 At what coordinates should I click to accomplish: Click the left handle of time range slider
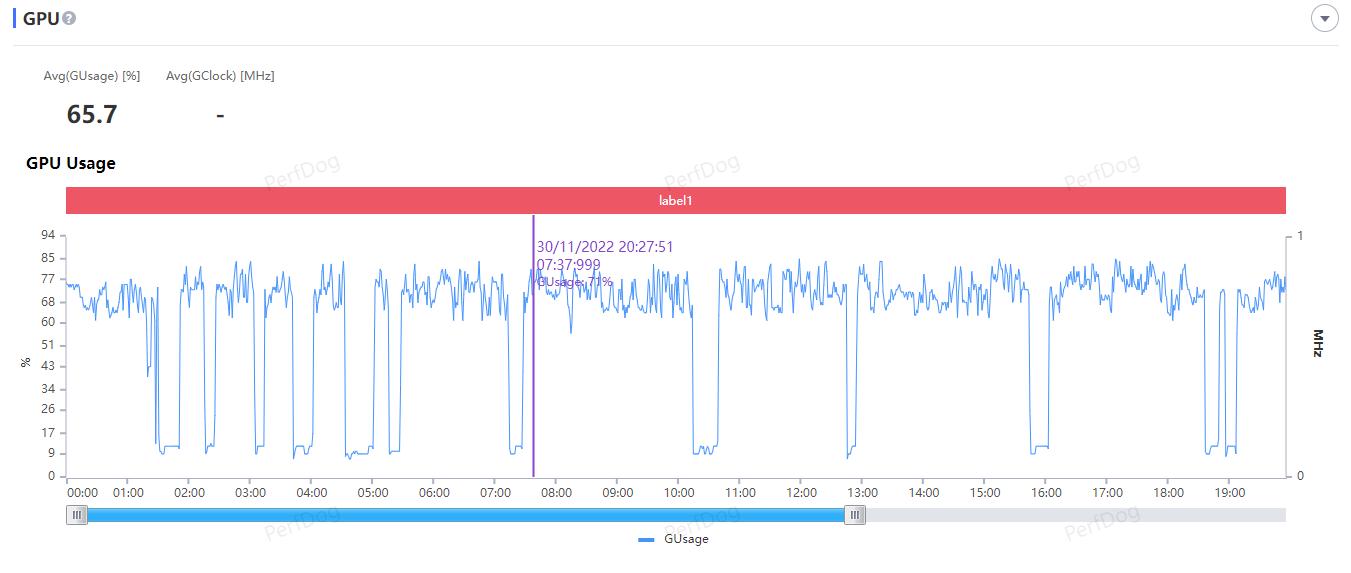77,515
